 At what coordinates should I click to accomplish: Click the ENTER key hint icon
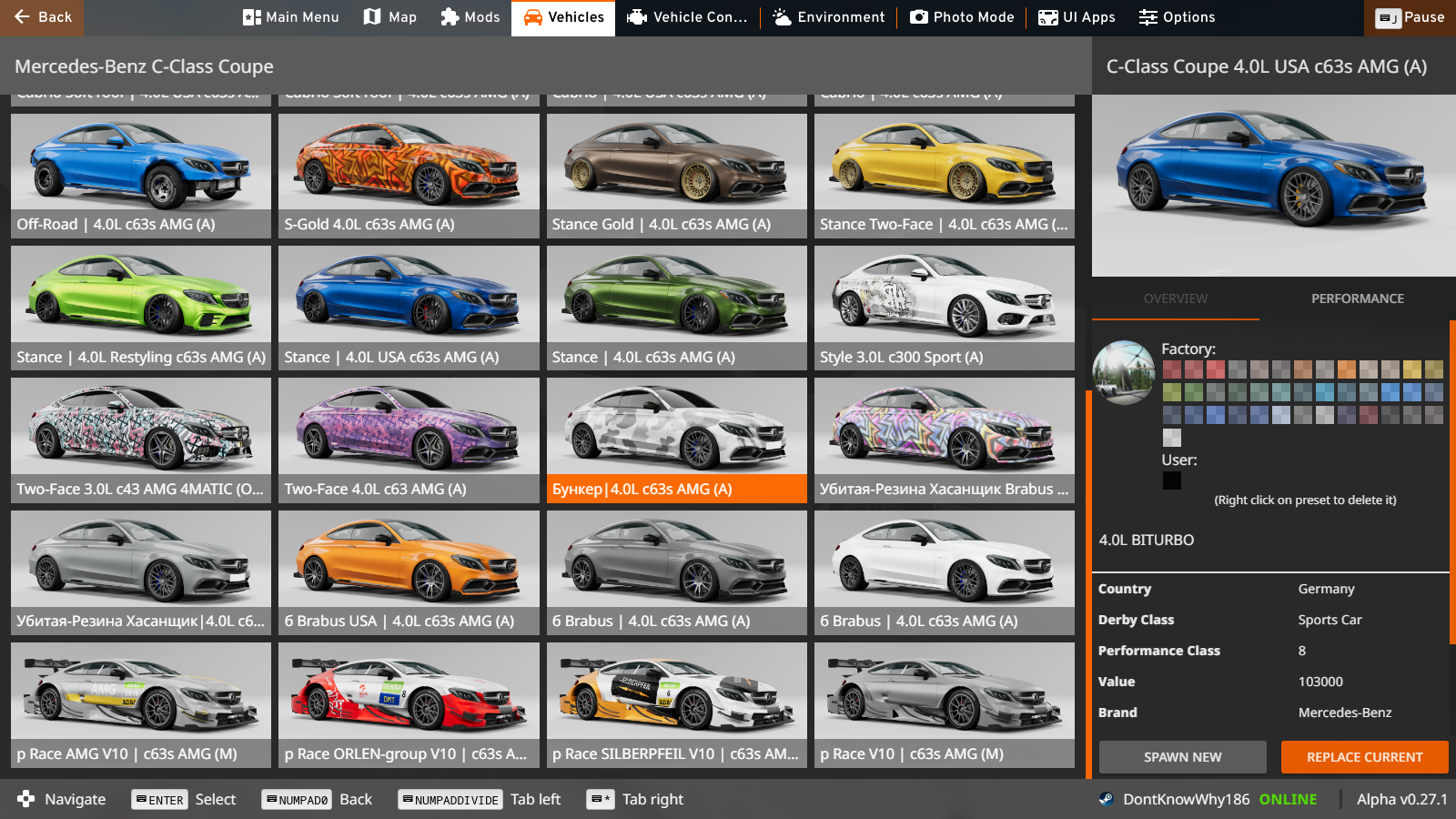pyautogui.click(x=160, y=800)
